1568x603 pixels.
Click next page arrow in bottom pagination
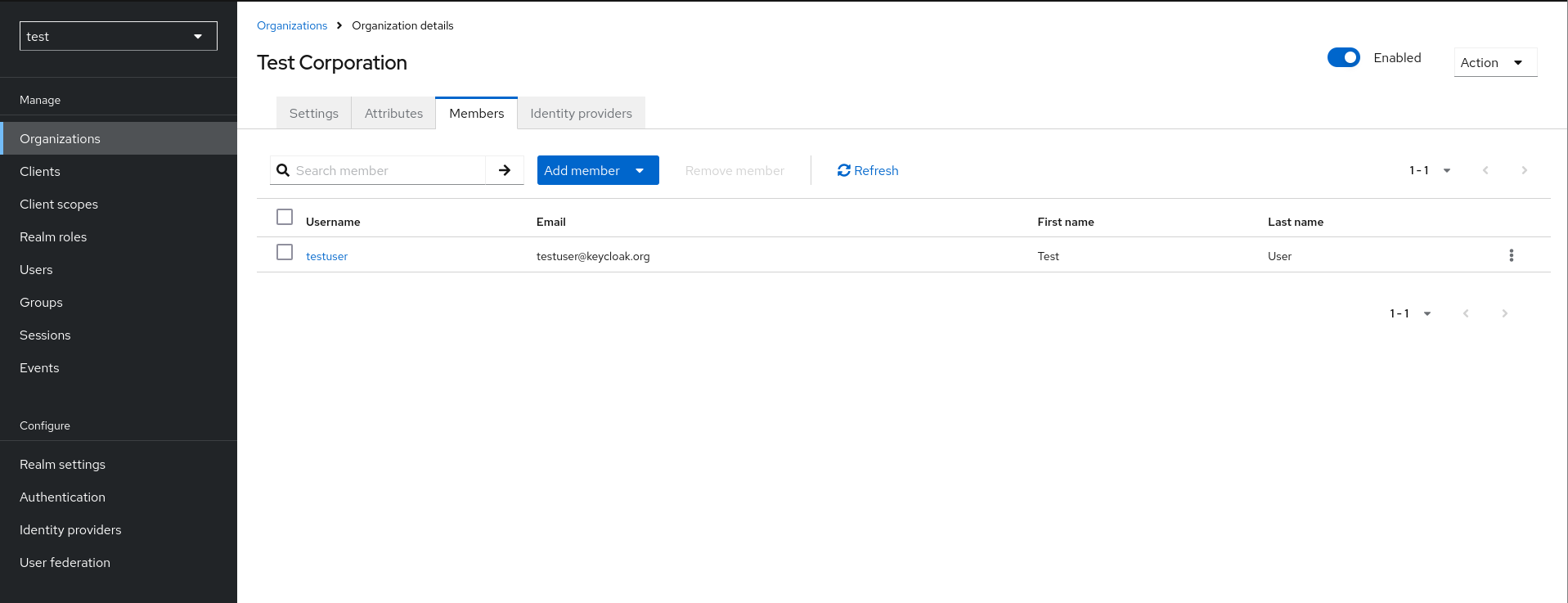pyautogui.click(x=1504, y=313)
